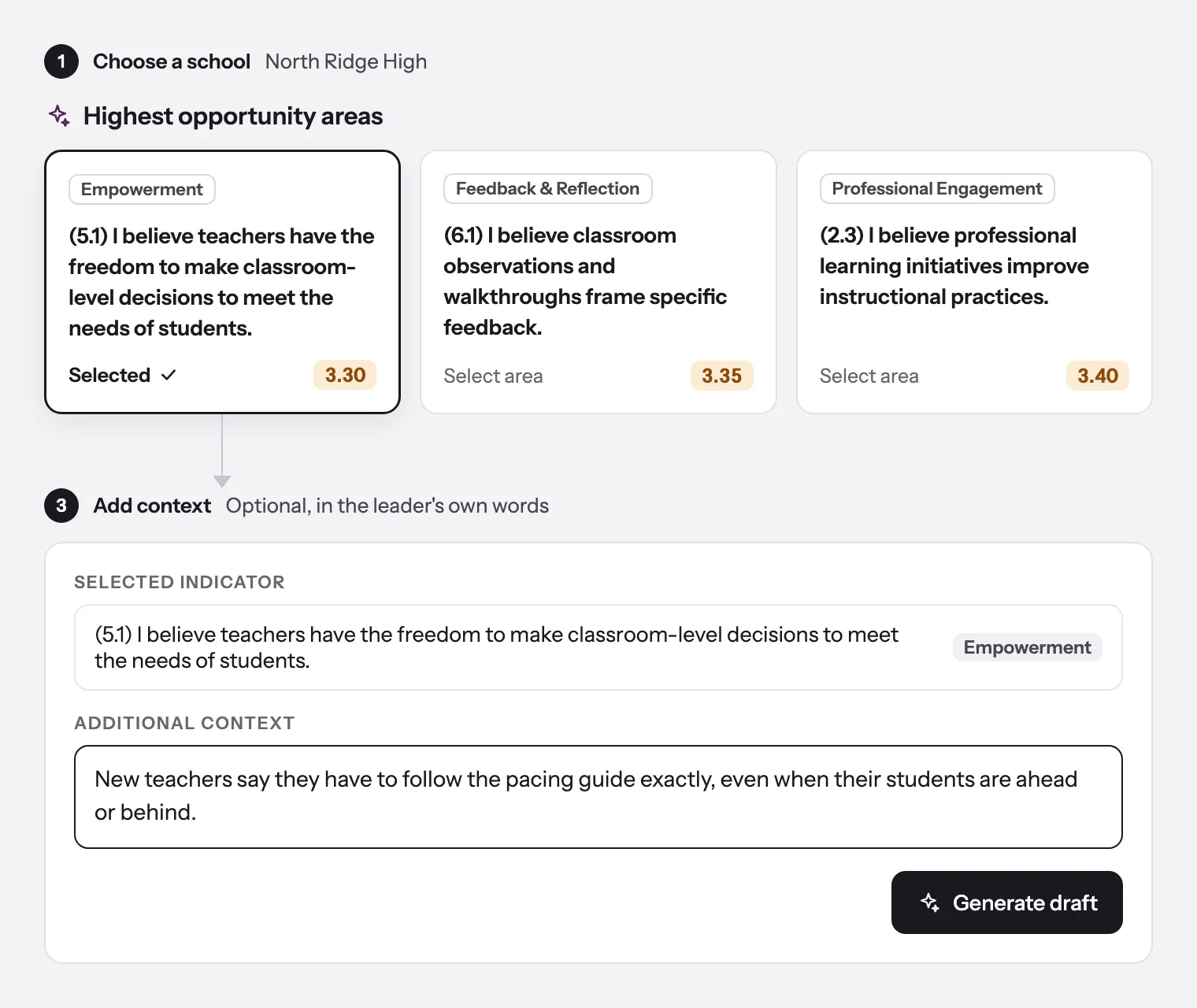This screenshot has width=1197, height=1008.
Task: Select area for Feedback & Reflection card
Action: [493, 376]
